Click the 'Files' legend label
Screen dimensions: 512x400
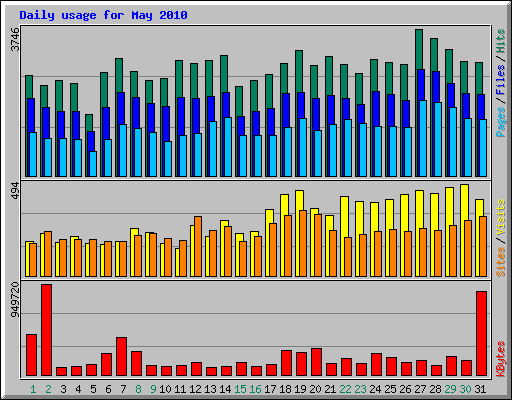500,79
